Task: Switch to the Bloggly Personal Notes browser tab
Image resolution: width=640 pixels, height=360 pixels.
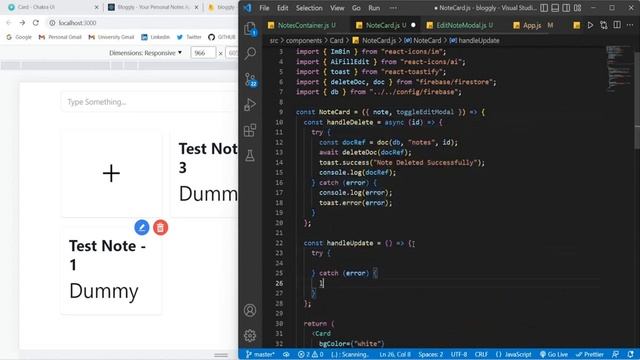Action: [153, 7]
